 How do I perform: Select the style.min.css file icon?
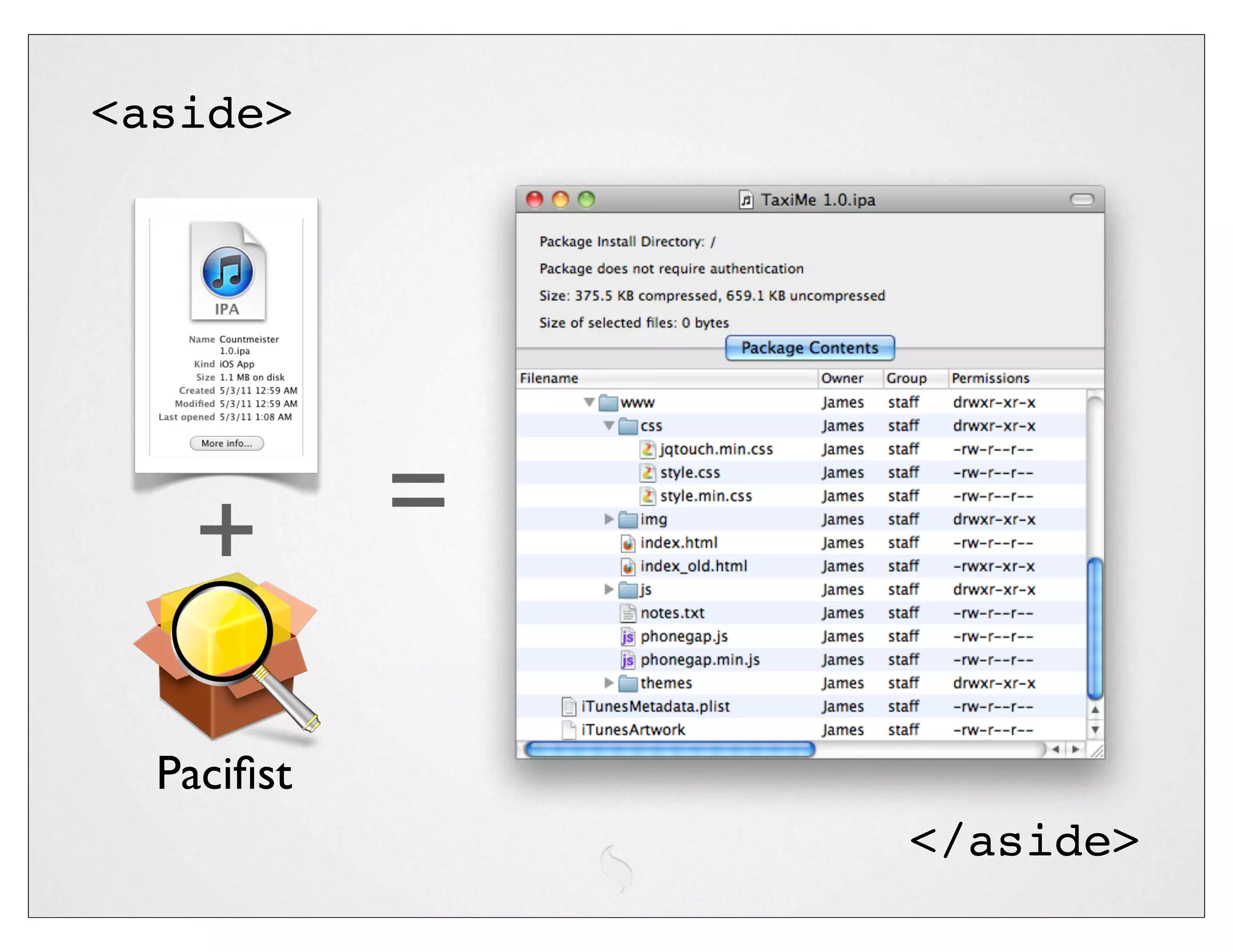tap(647, 496)
